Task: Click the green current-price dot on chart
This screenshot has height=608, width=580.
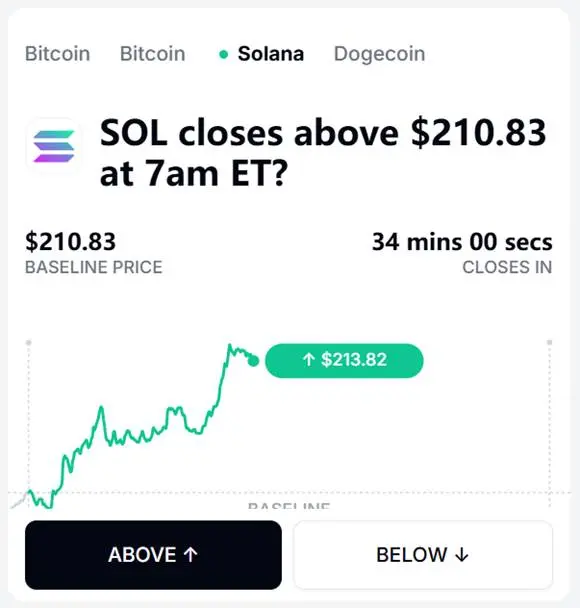Action: click(x=253, y=361)
